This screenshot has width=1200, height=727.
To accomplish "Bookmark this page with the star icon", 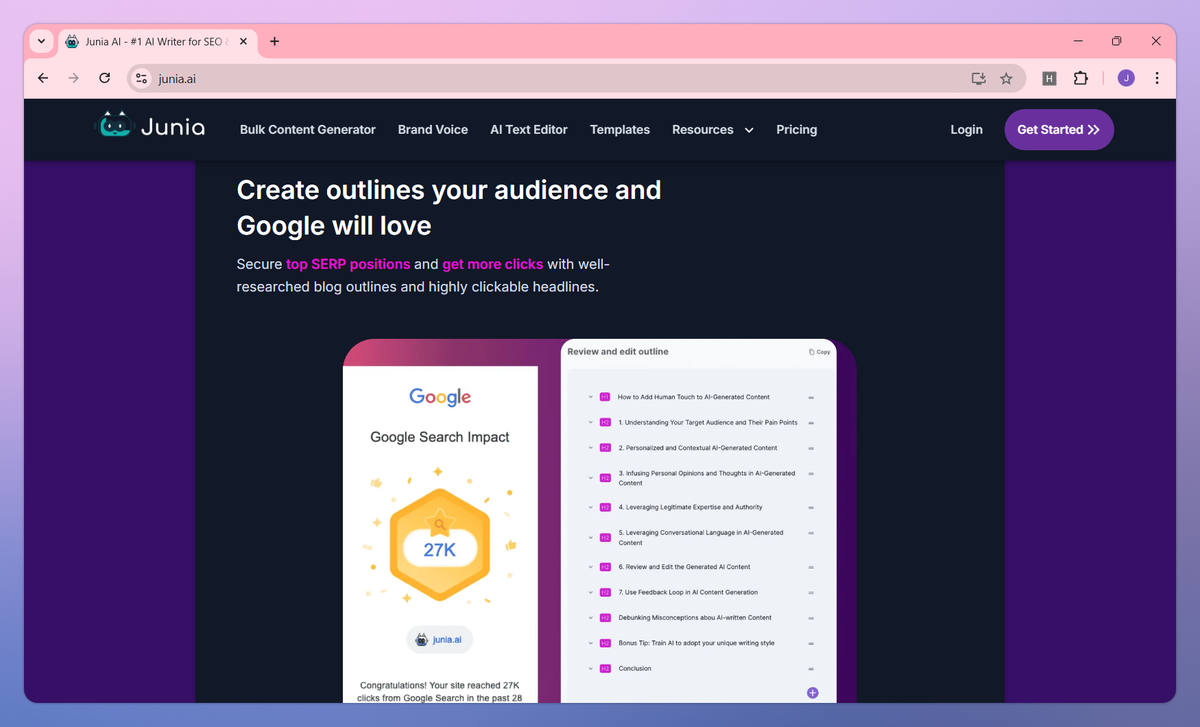I will coord(1007,78).
